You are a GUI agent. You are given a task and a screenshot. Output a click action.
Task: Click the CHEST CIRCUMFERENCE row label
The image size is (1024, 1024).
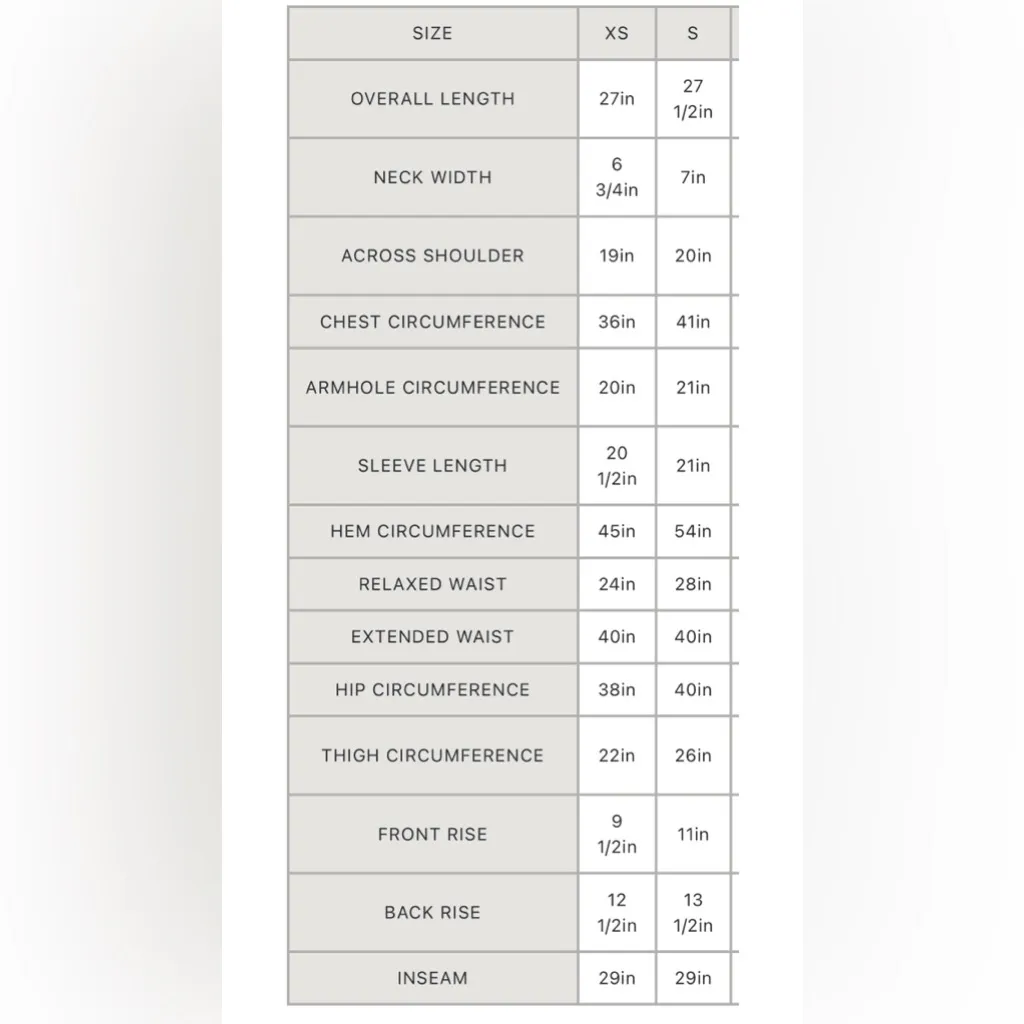point(432,322)
